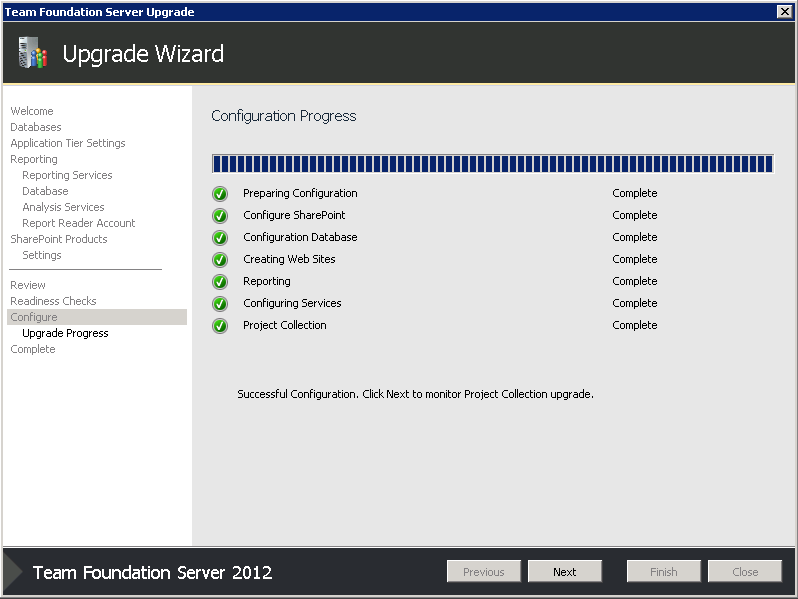
Task: Click the Configure SharePoint label
Action: point(294,215)
